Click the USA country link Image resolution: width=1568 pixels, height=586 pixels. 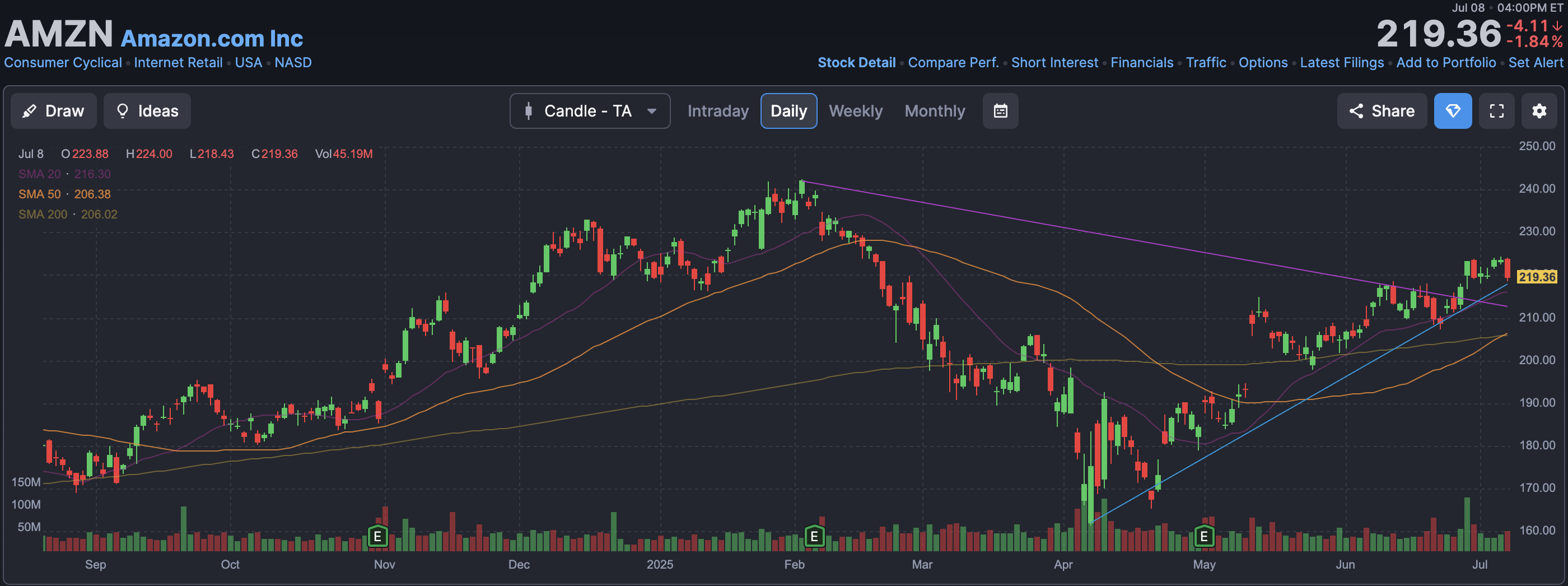[248, 63]
